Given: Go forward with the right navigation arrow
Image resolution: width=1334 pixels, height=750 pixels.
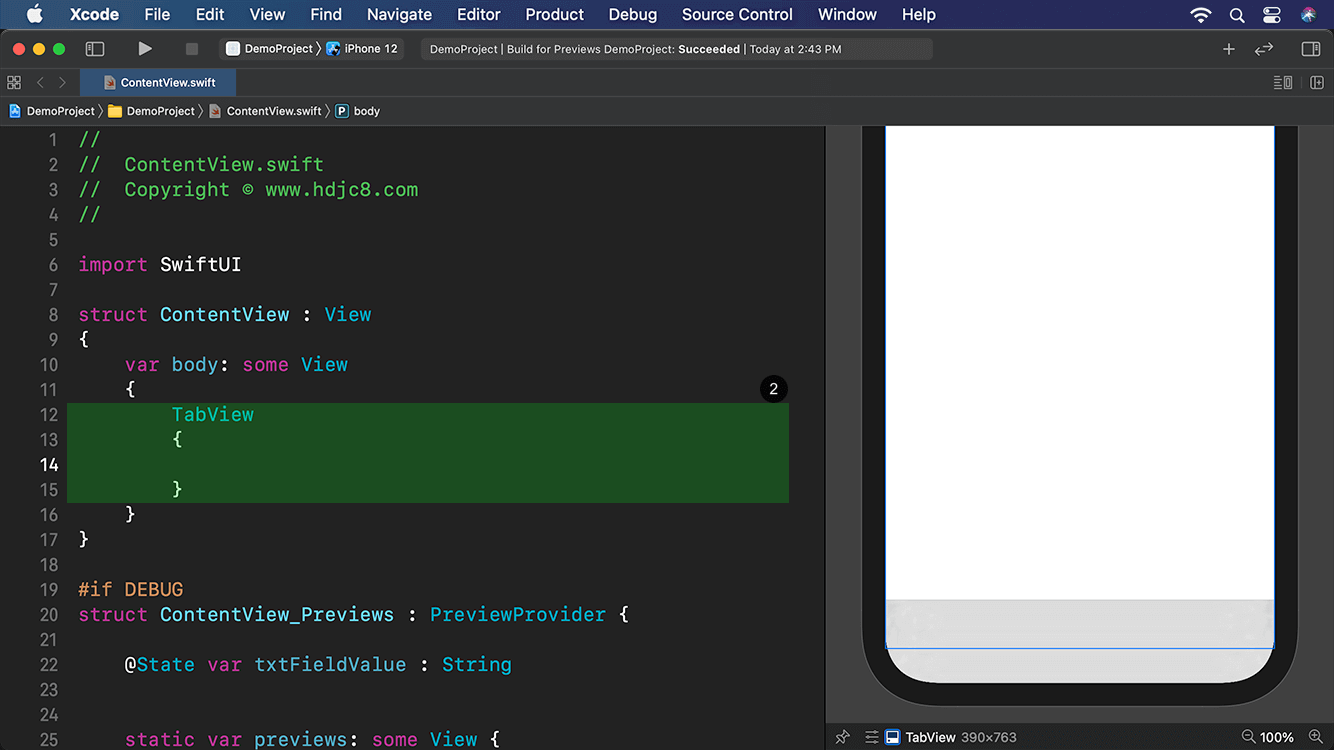Looking at the screenshot, I should point(62,82).
